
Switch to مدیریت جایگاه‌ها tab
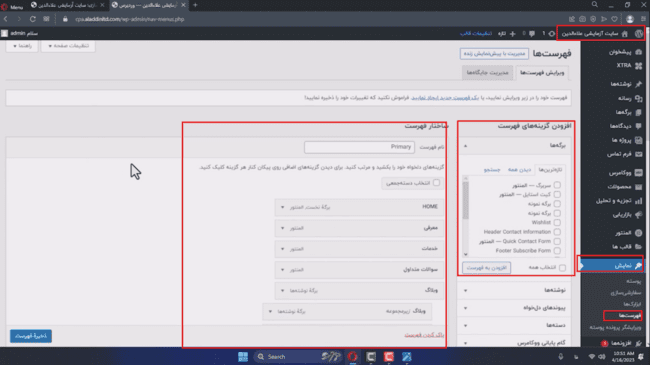[487, 73]
